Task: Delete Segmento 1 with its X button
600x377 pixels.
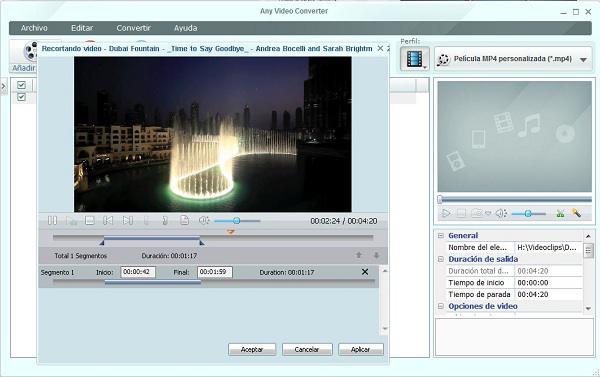Action: pos(365,272)
